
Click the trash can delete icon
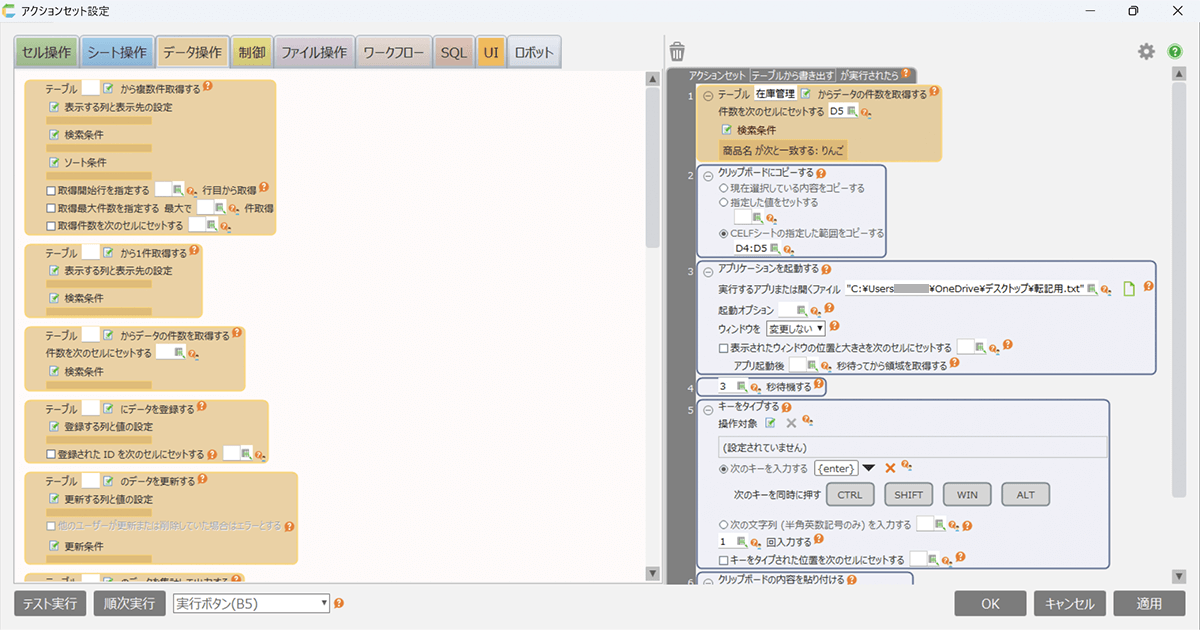click(x=677, y=52)
